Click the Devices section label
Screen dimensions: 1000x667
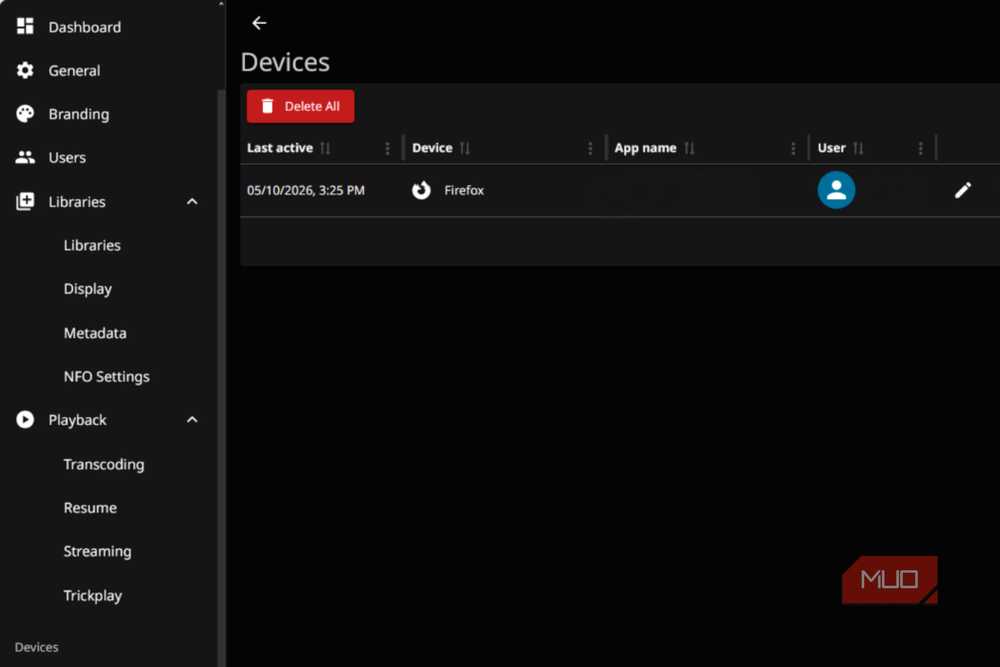pos(36,647)
